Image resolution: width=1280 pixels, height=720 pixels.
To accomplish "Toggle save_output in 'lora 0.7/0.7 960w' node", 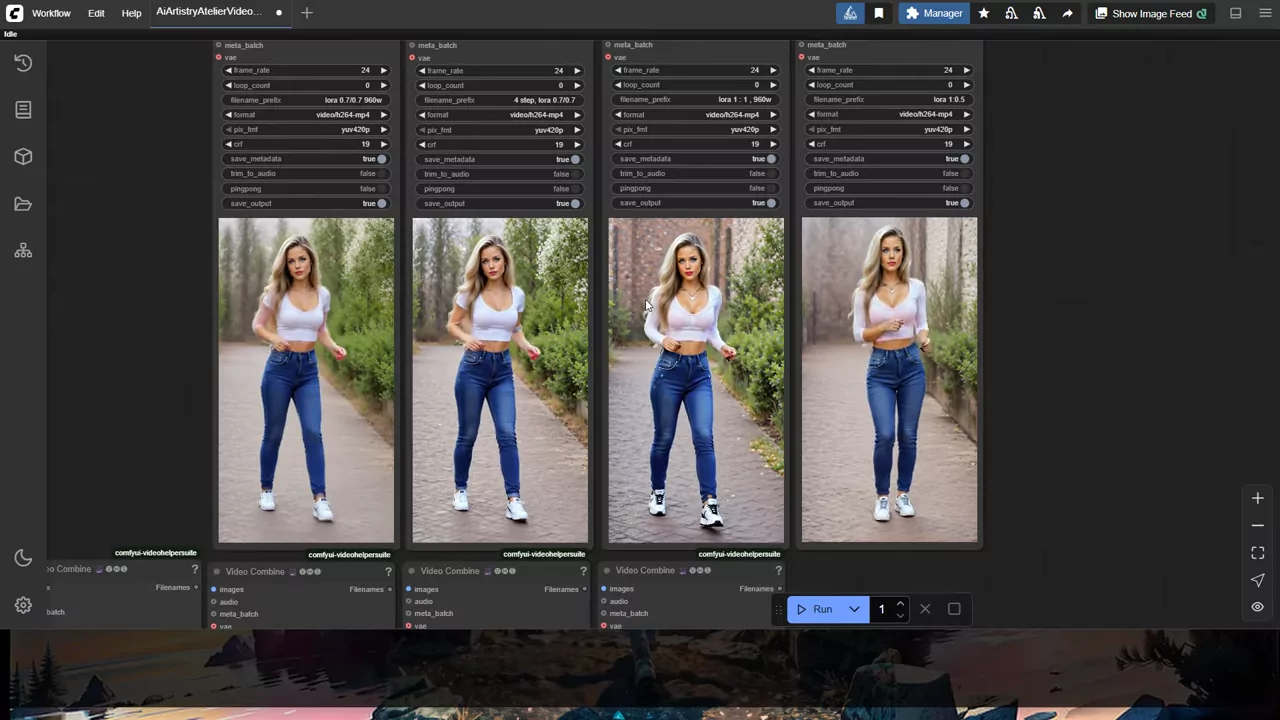I will [x=306, y=204].
